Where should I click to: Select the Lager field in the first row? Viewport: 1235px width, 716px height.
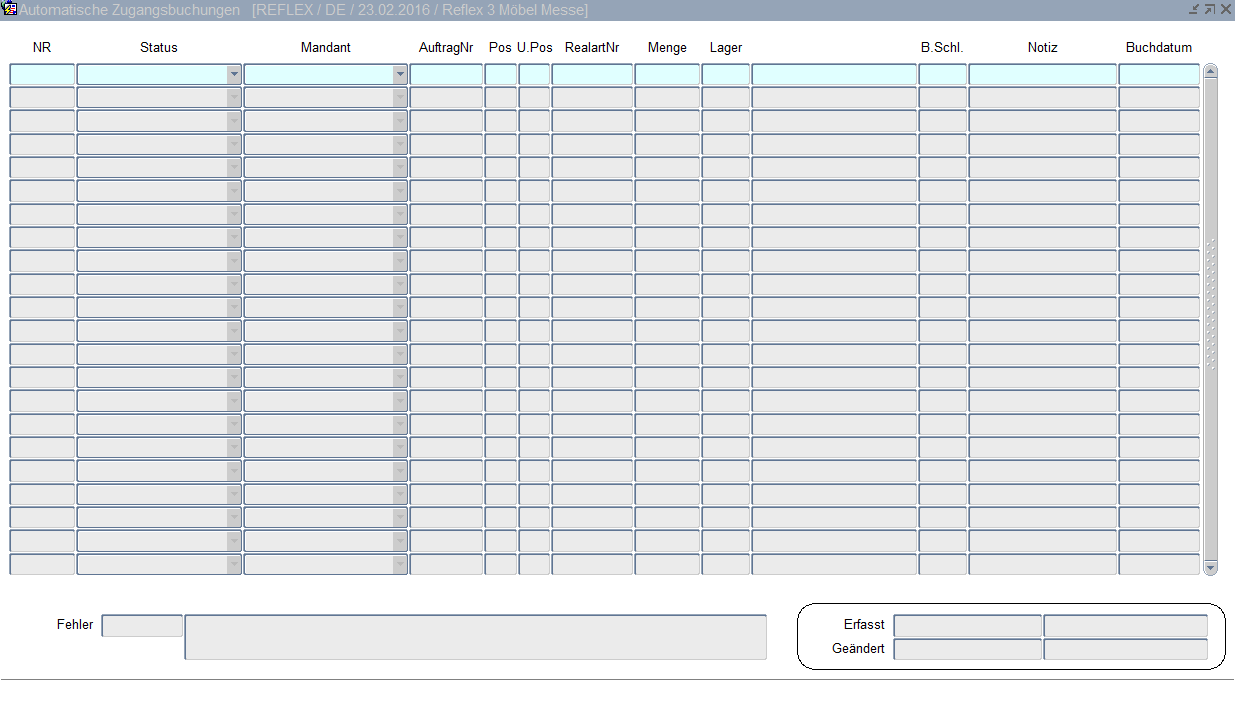click(x=725, y=74)
